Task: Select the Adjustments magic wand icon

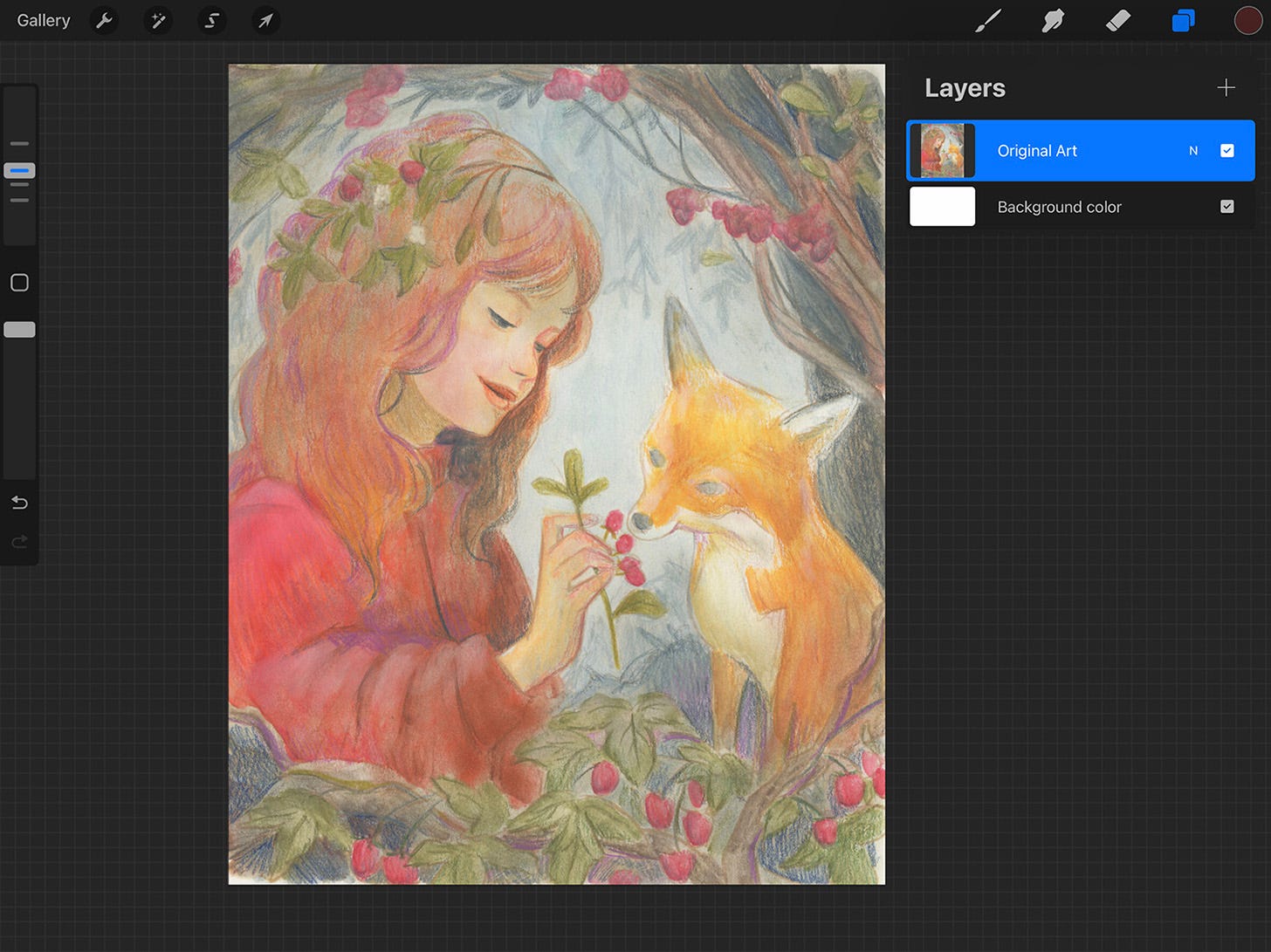Action: pos(158,20)
